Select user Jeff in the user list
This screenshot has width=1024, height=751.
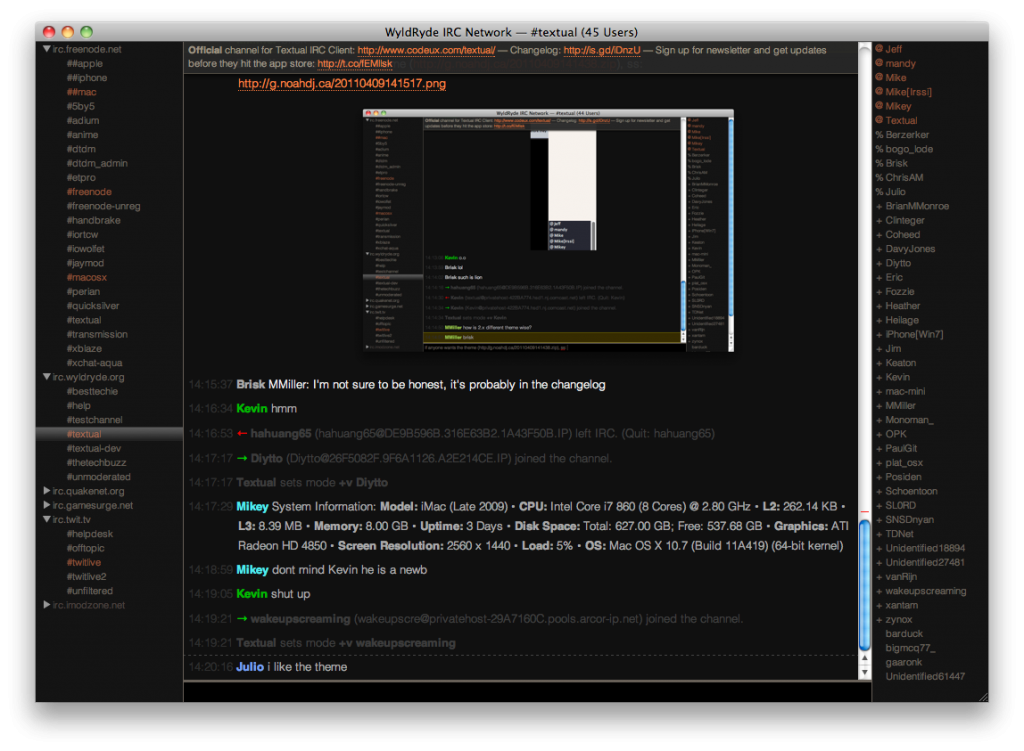[893, 49]
